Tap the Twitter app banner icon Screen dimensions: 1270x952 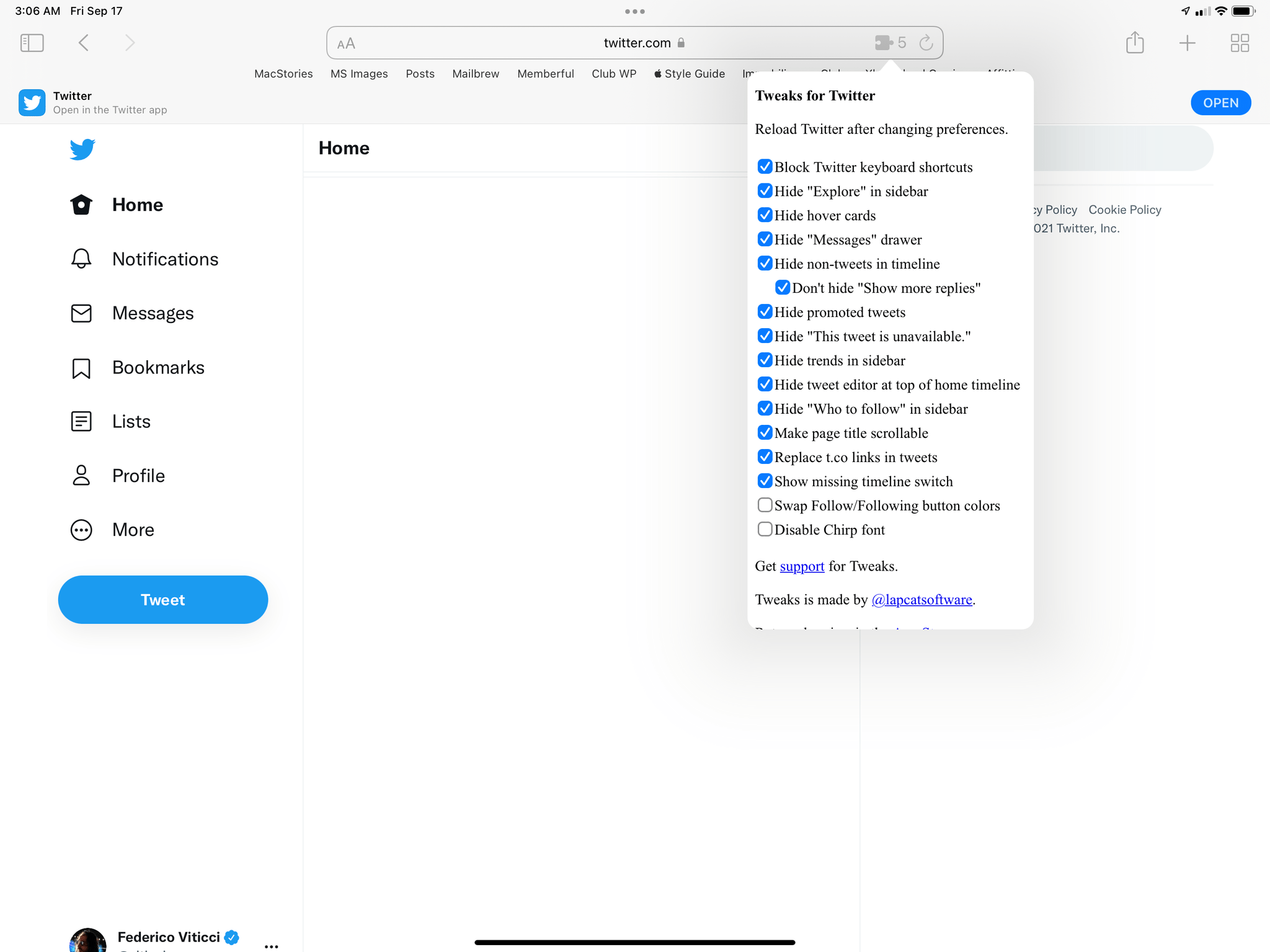32,102
